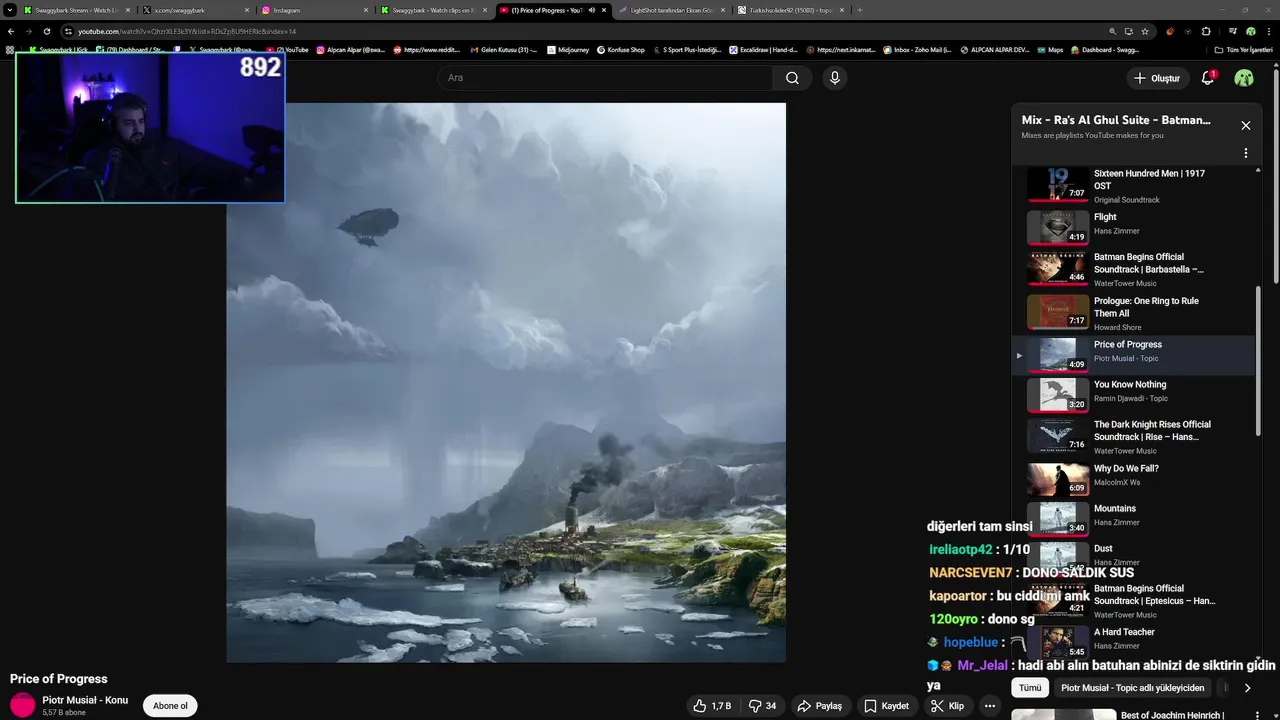Click the Oluştur create button

(1158, 78)
